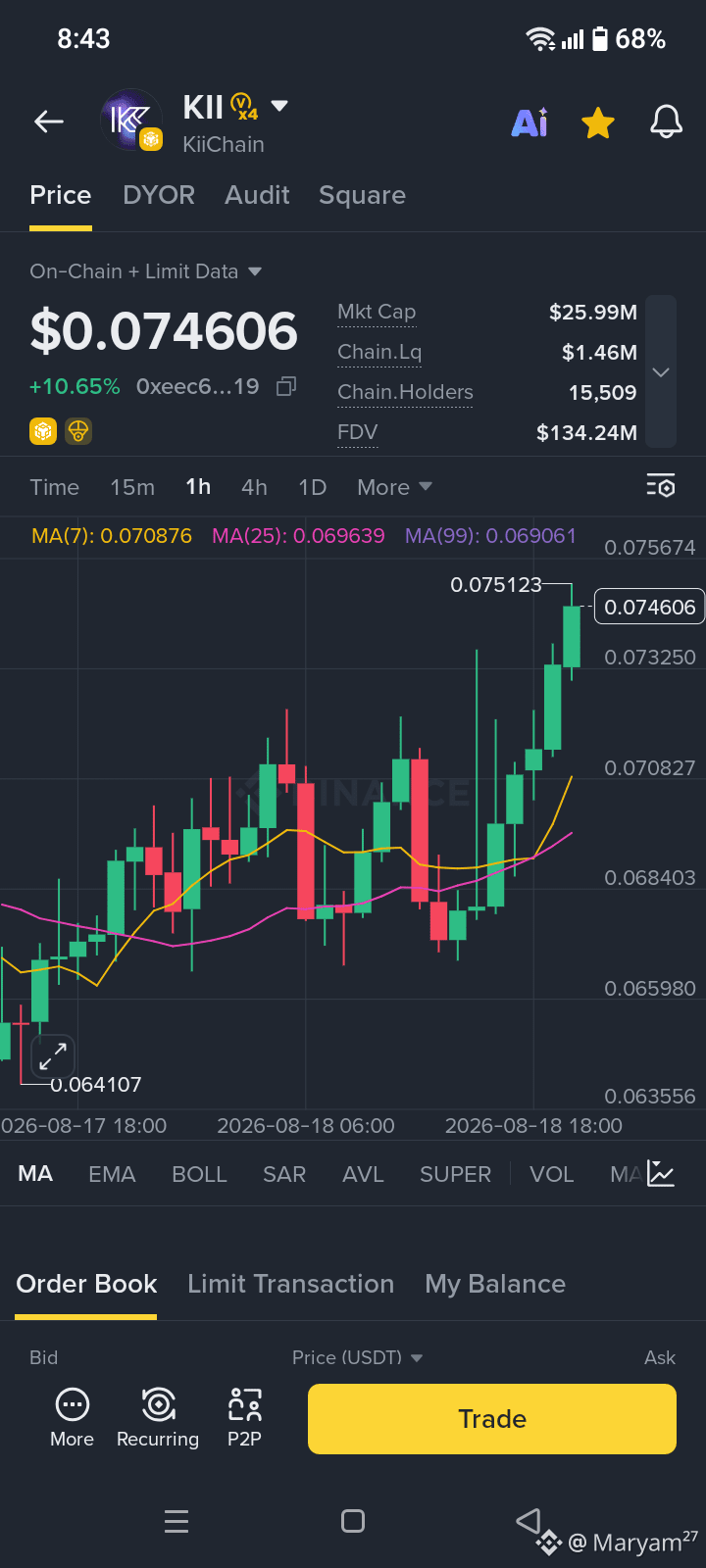Toggle the BOLL indicator
Viewport: 706px width, 1568px height.
199,1174
